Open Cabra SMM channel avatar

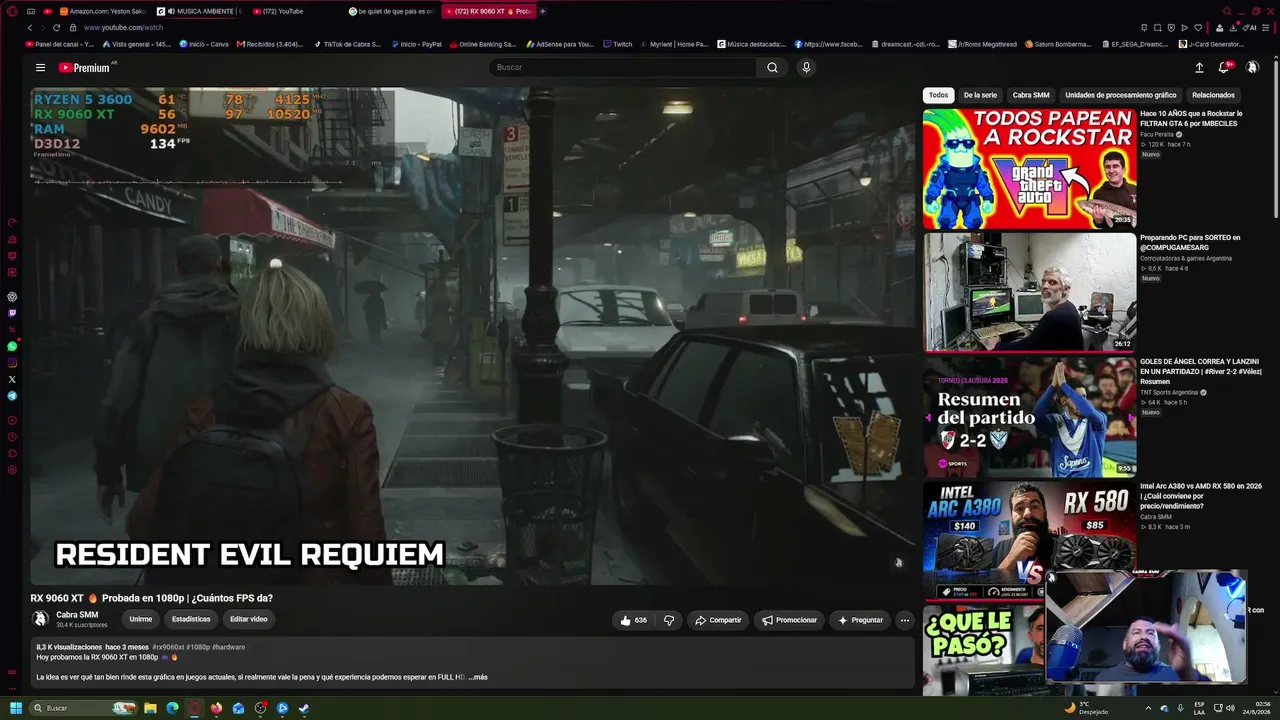point(41,619)
